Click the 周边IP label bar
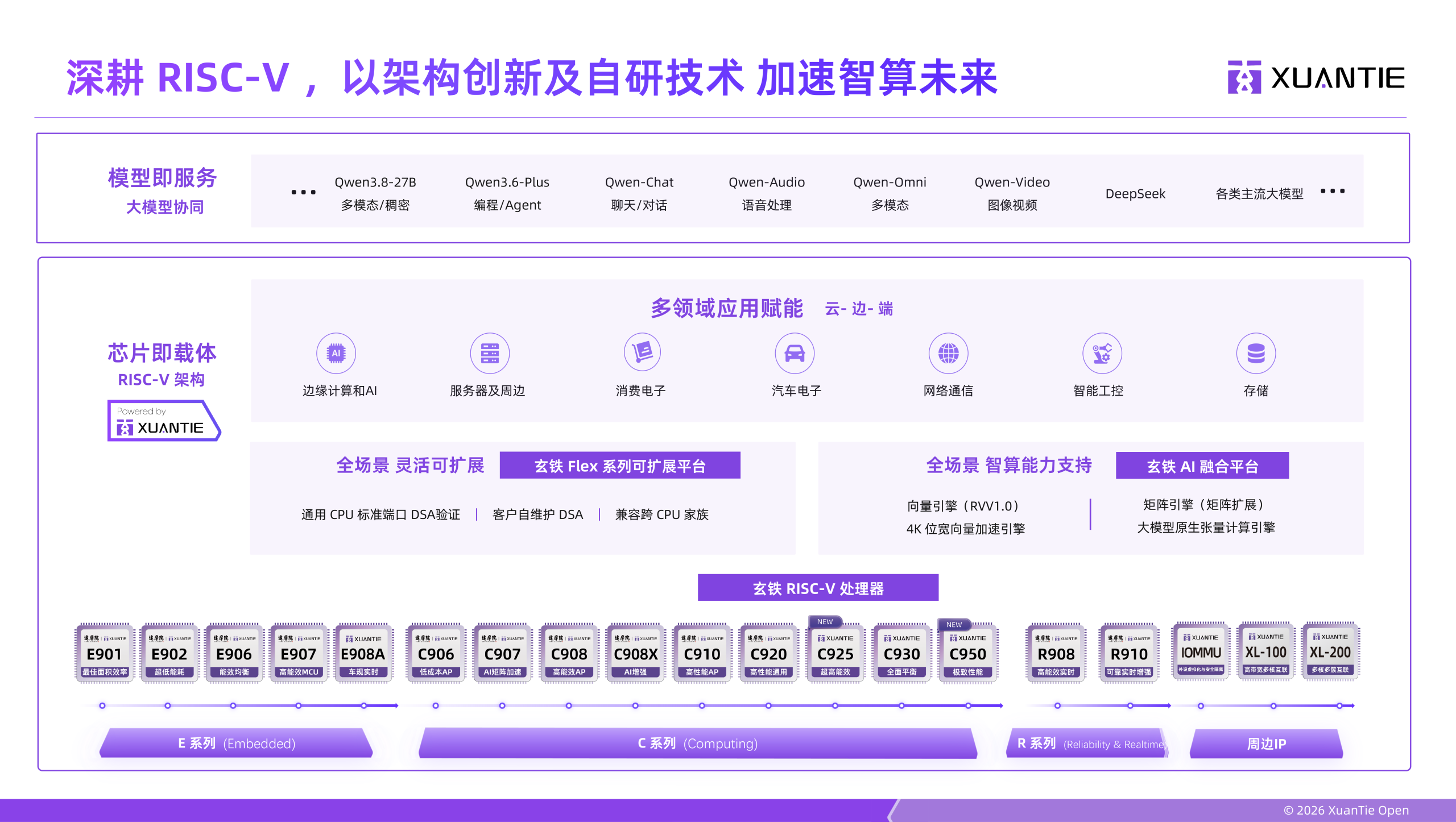This screenshot has height=822, width=1456. click(1267, 744)
